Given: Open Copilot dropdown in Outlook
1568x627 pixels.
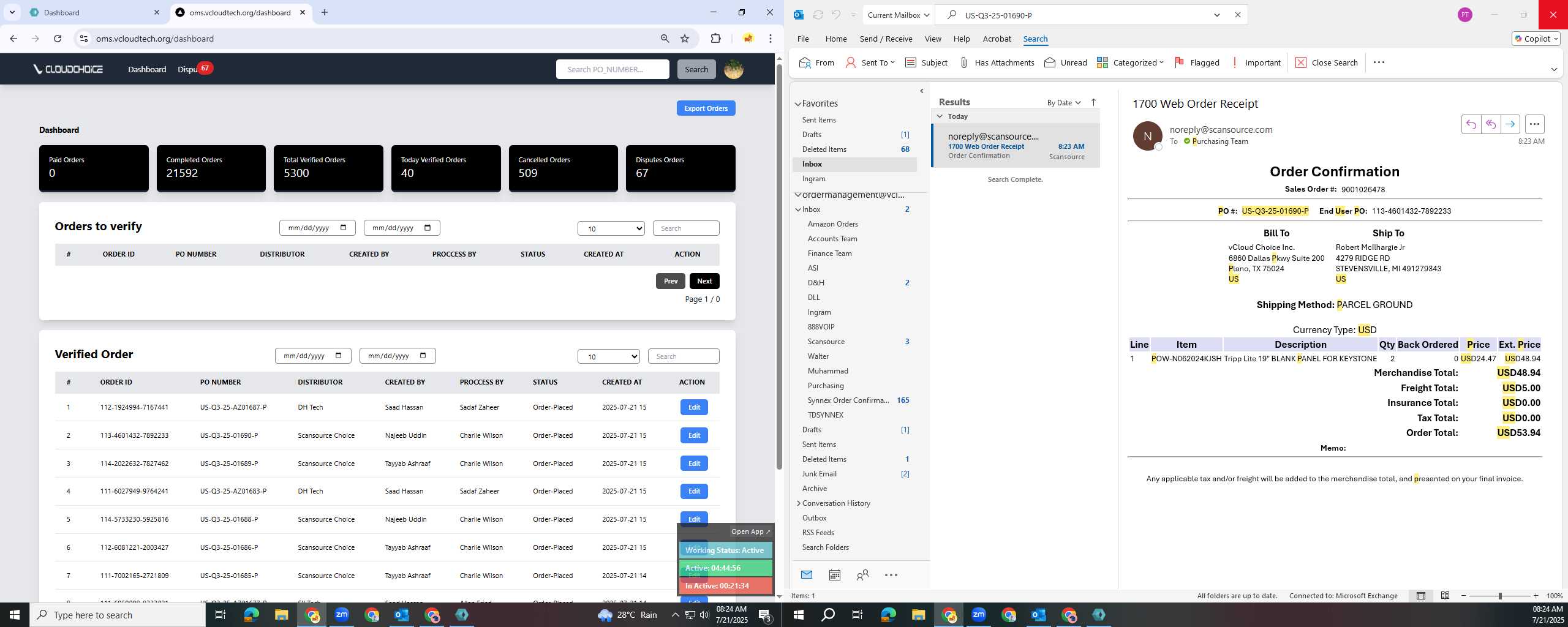Looking at the screenshot, I should coord(1536,39).
